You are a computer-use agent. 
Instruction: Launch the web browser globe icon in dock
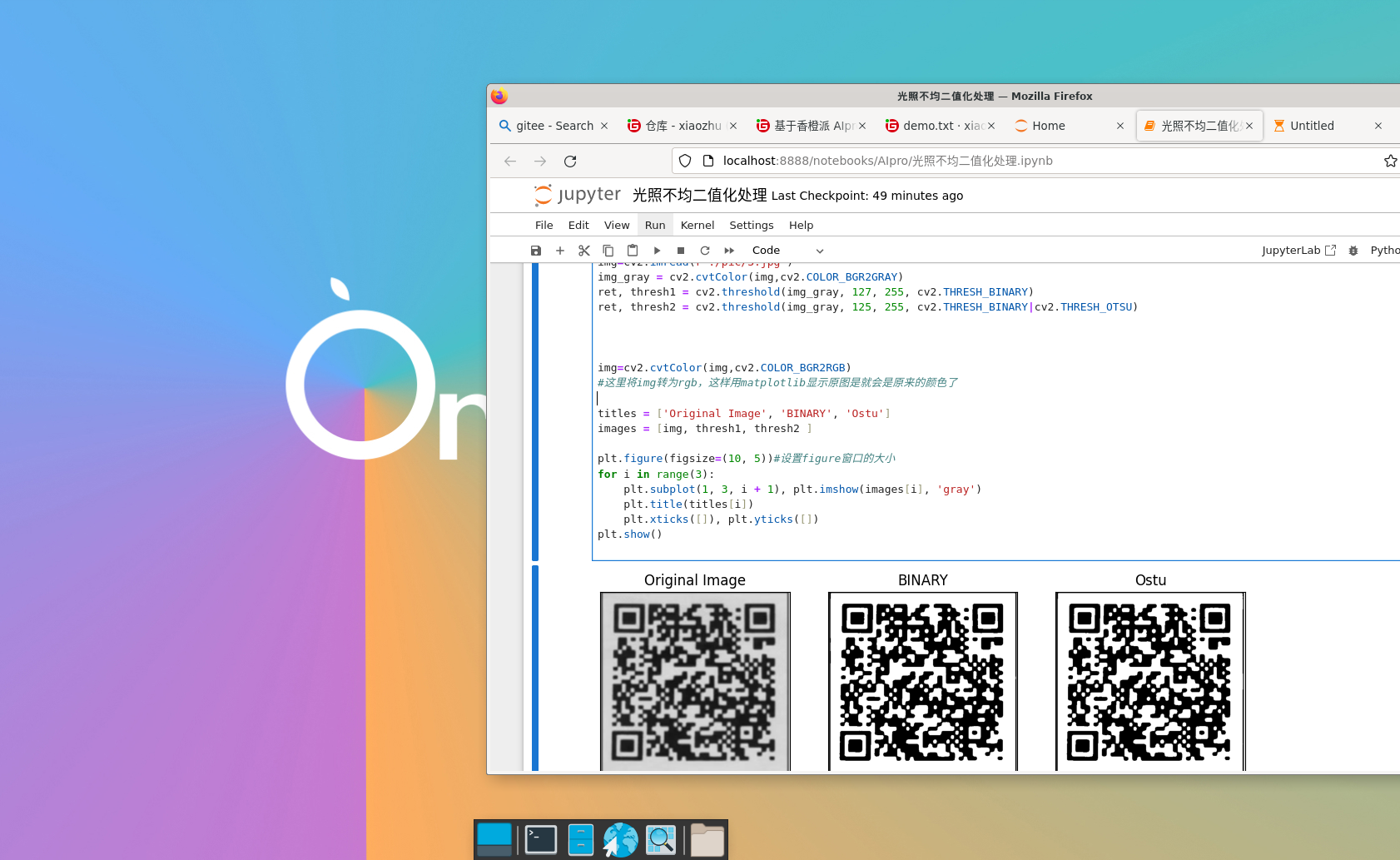click(x=620, y=840)
